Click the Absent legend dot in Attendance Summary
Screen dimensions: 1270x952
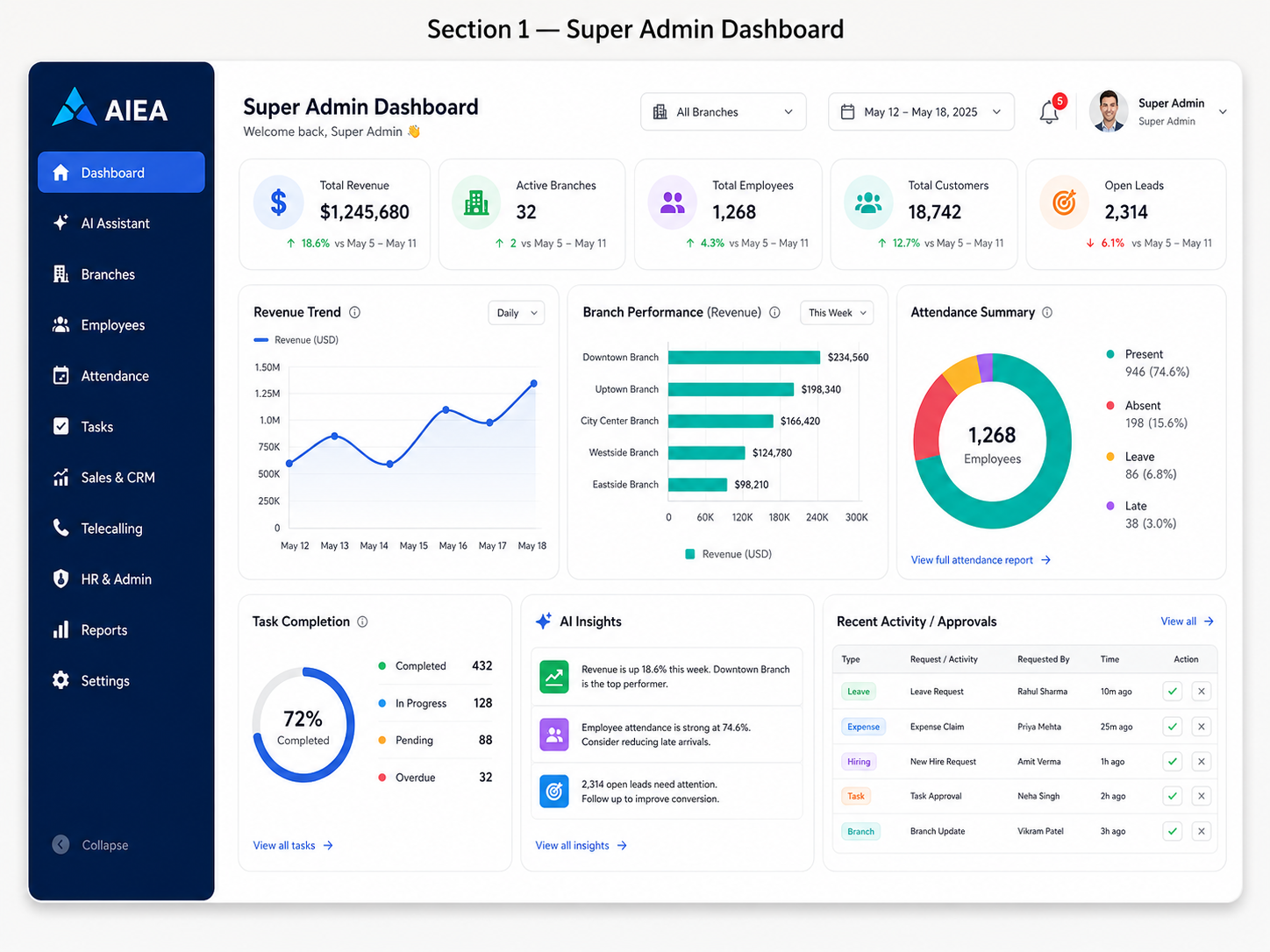tap(1110, 406)
